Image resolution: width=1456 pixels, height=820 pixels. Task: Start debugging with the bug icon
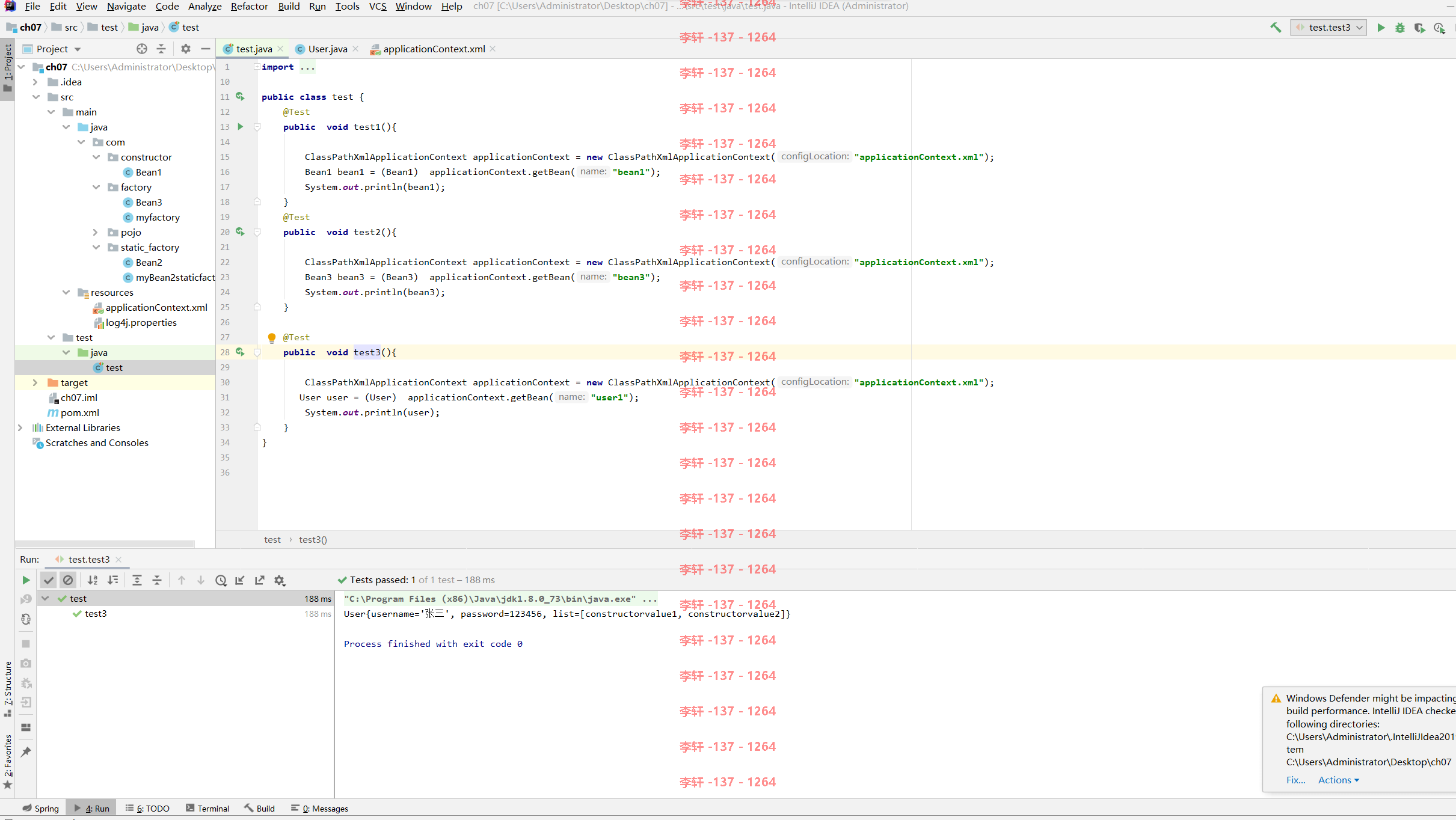1400,28
